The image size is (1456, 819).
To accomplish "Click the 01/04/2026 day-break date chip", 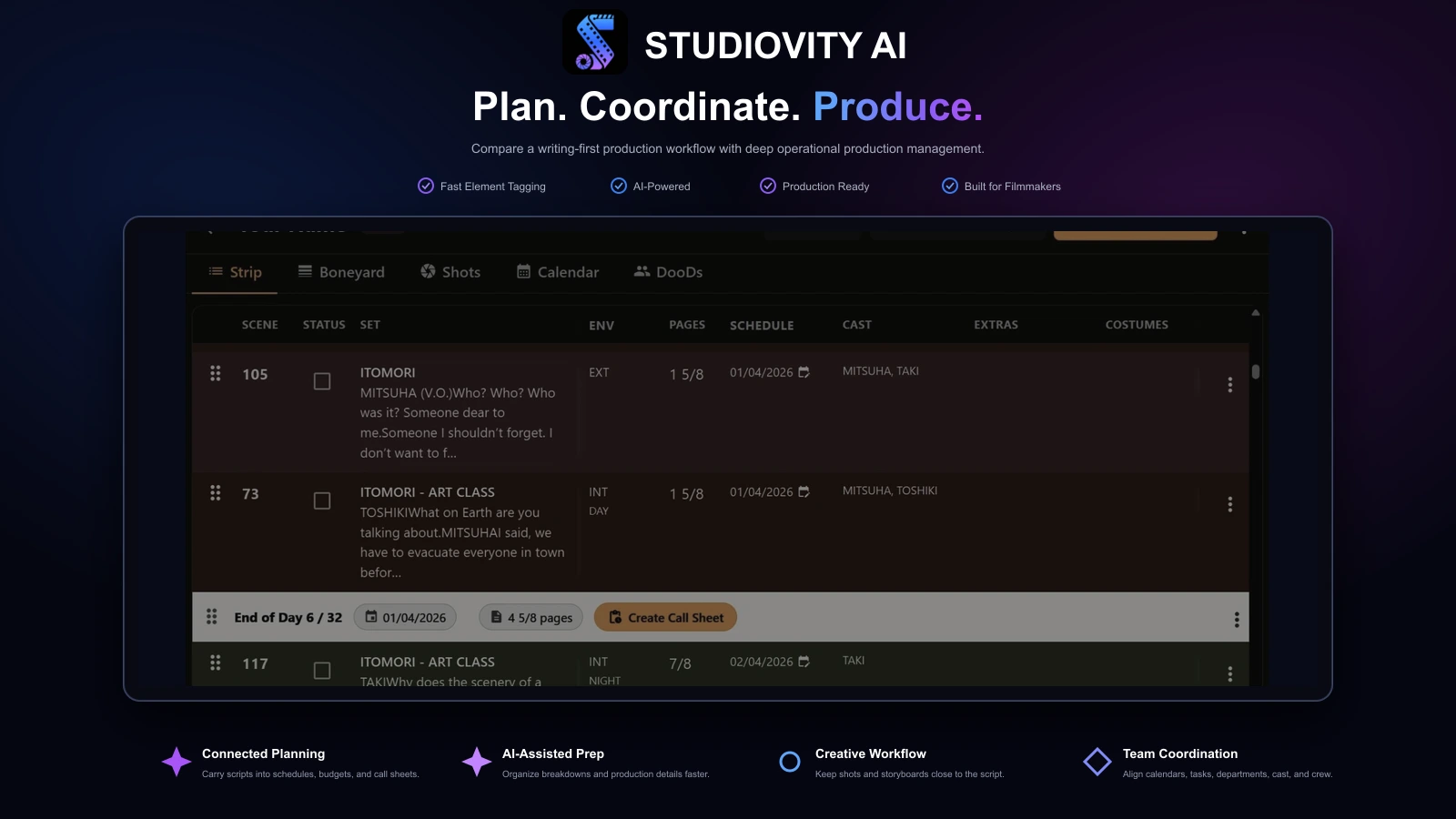I will (405, 617).
